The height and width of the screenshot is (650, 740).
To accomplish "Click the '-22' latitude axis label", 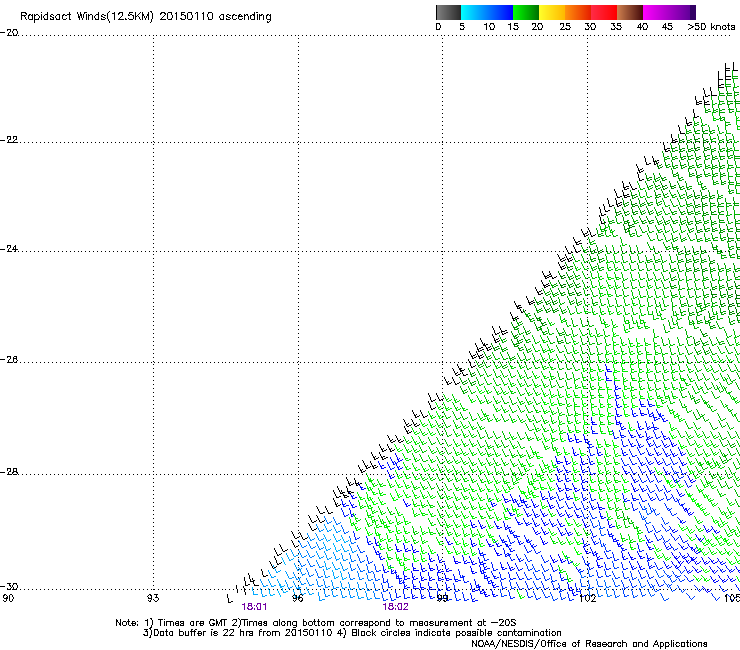I will [9, 140].
